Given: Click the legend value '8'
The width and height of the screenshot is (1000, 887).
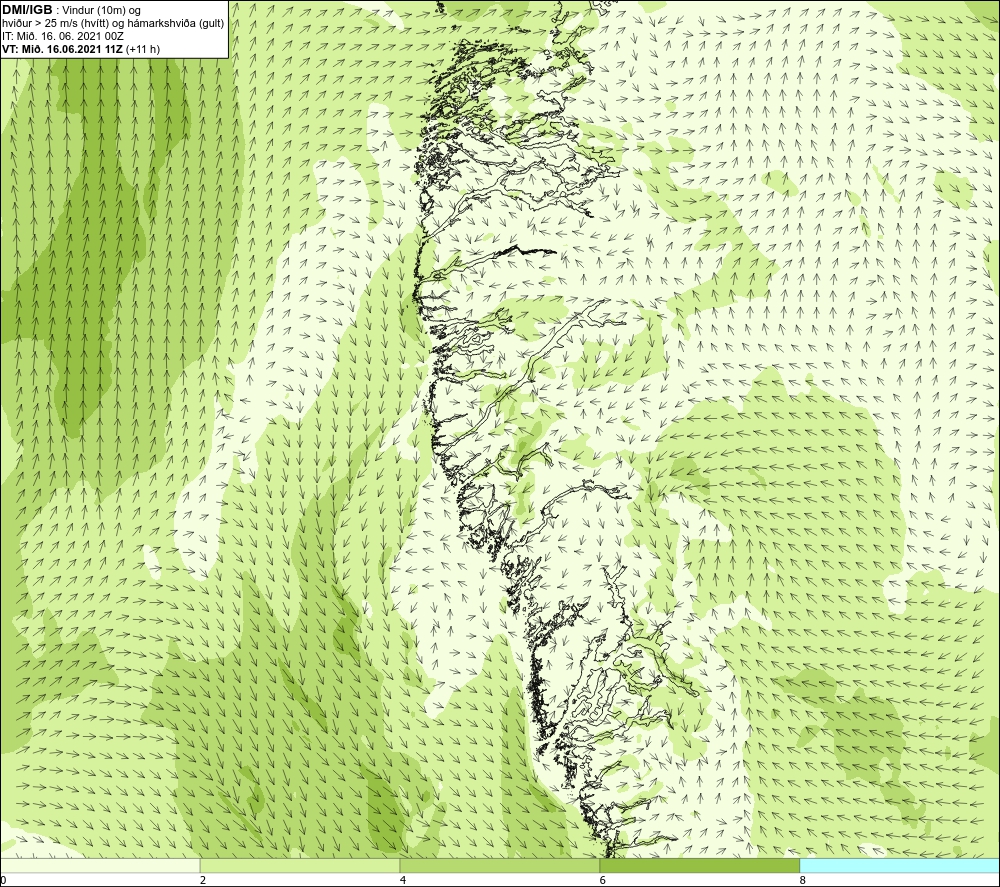Looking at the screenshot, I should [x=802, y=881].
